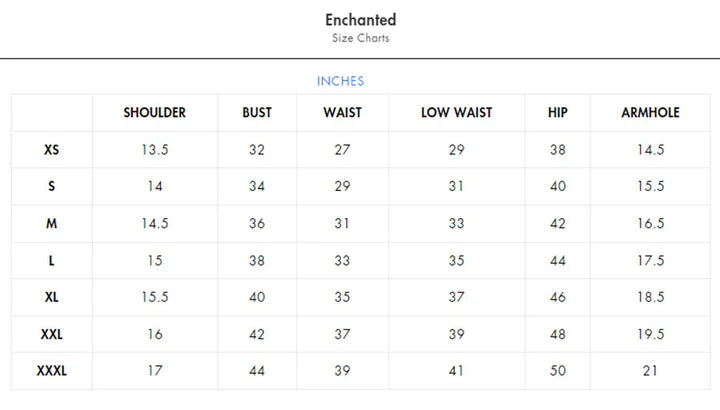Select the XXXL size row label
The width and height of the screenshot is (720, 410).
tap(52, 372)
